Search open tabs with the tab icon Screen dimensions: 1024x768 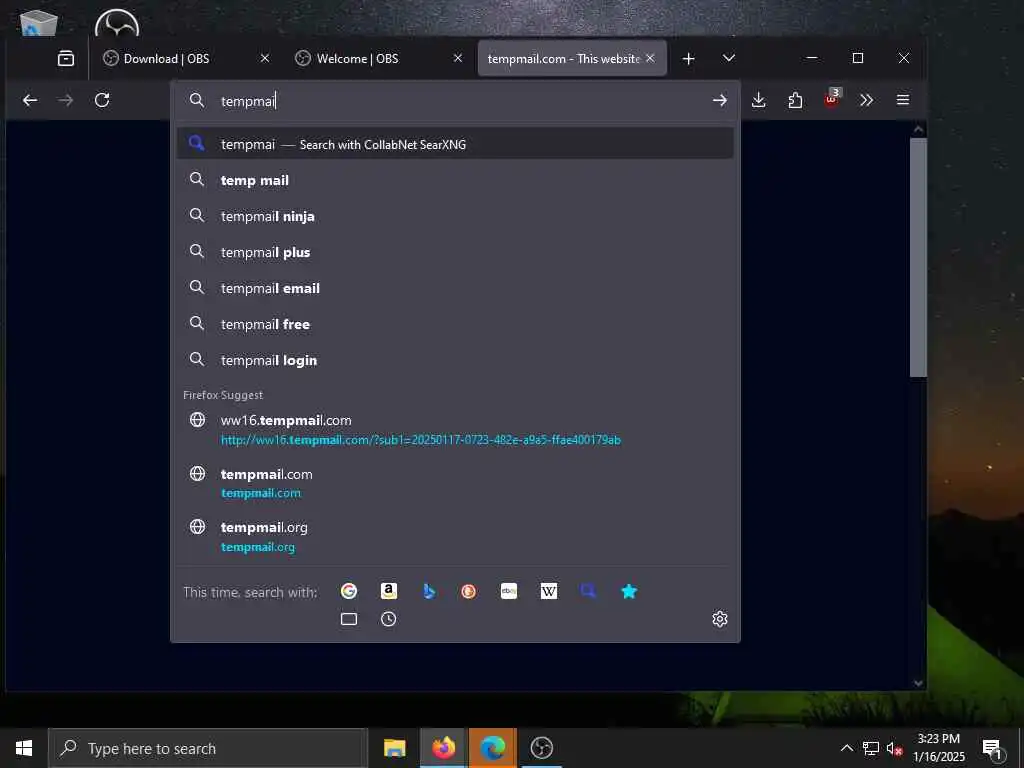(x=349, y=619)
